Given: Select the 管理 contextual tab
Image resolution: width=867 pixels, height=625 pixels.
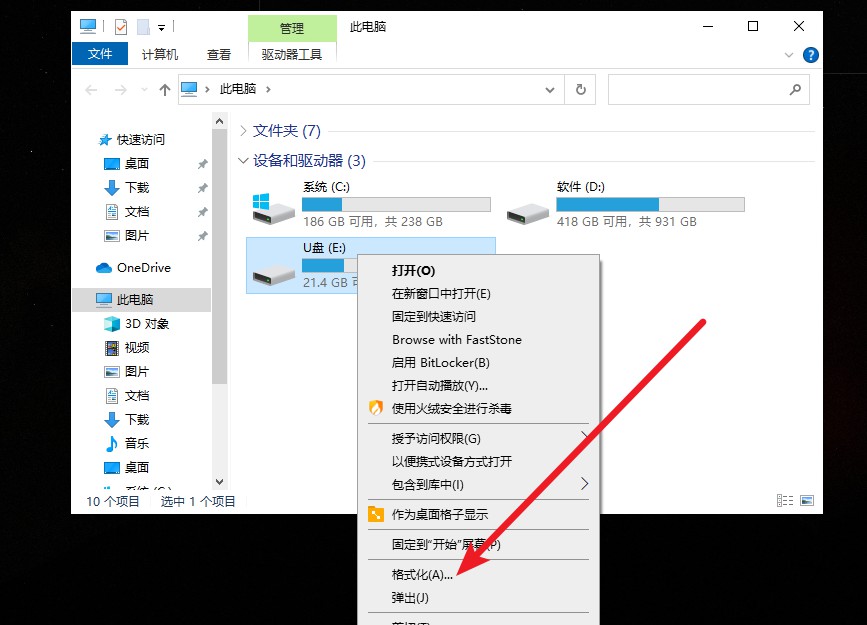Looking at the screenshot, I should (292, 28).
